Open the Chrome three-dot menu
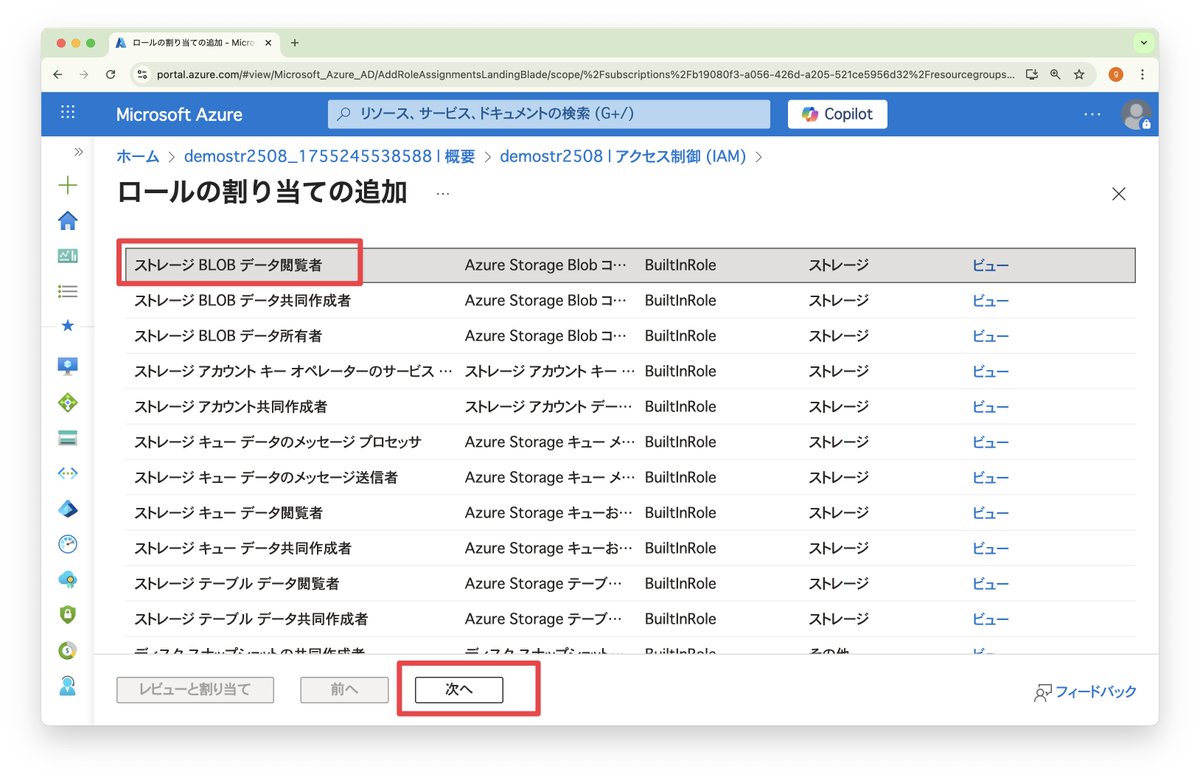This screenshot has height=780, width=1200. point(1141,74)
